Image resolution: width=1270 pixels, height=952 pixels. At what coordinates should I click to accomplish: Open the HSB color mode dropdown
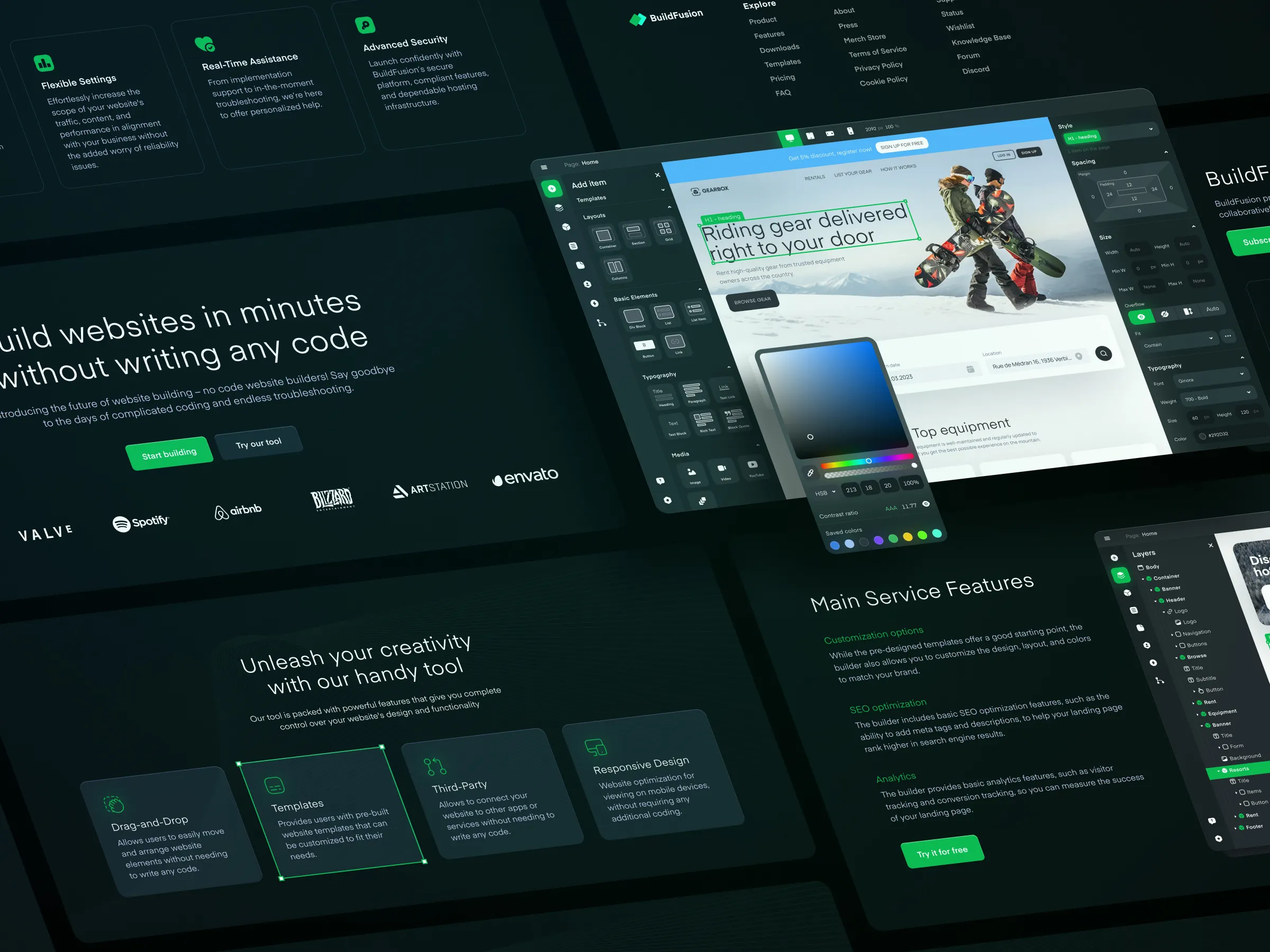[x=825, y=492]
